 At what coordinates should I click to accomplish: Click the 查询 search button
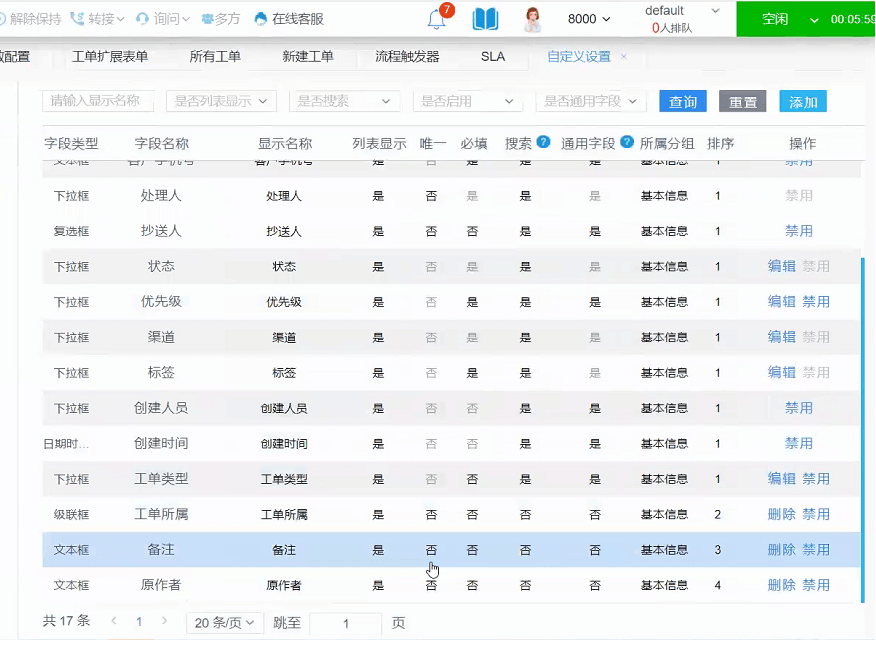683,102
